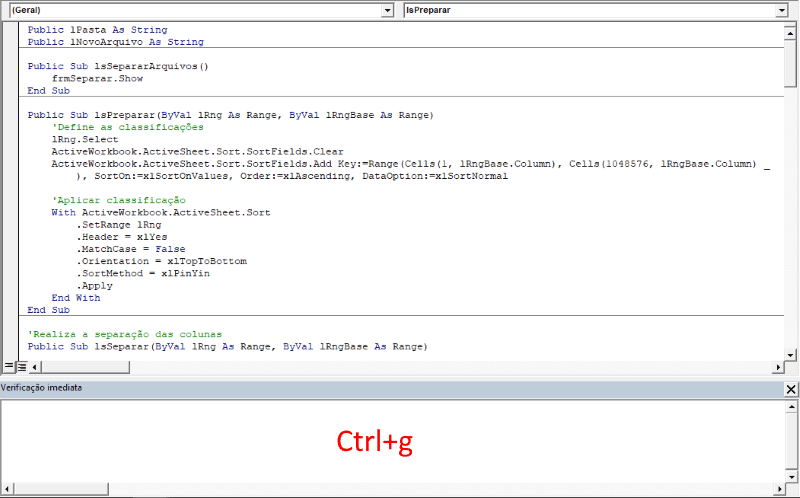800x498 pixels.
Task: Click code window horizontal scrollbar thumb
Action: tap(85, 367)
